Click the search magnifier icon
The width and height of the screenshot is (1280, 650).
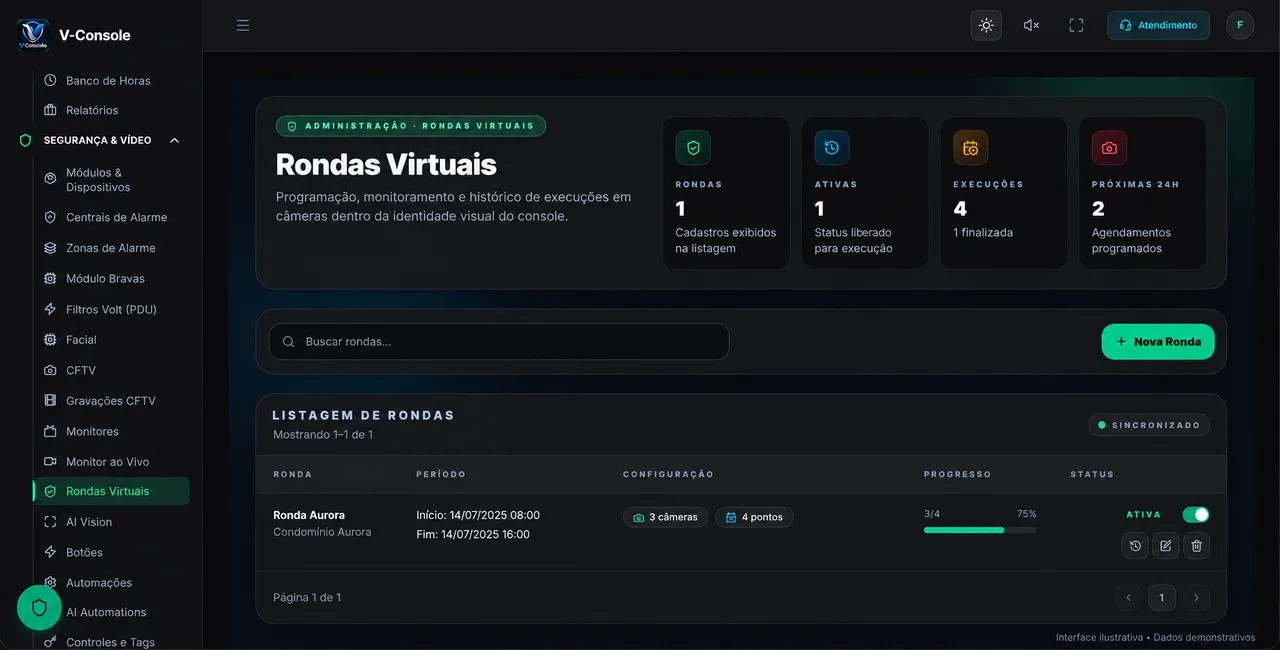coord(289,341)
